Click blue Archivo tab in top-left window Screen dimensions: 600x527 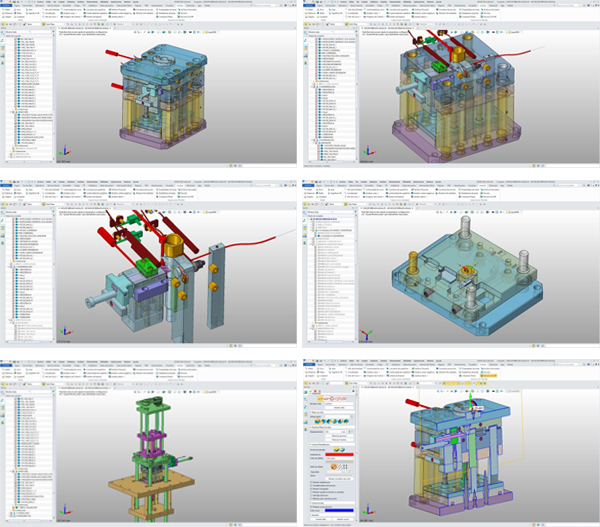tap(6, 5)
